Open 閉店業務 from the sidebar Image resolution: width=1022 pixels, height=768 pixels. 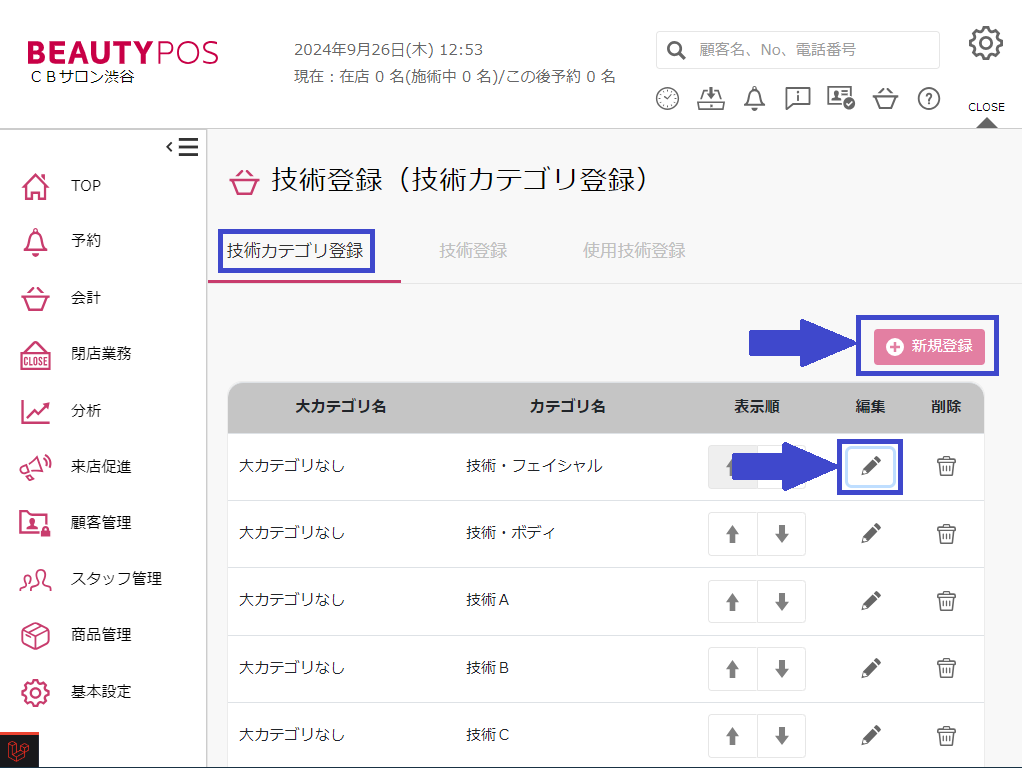(x=100, y=353)
